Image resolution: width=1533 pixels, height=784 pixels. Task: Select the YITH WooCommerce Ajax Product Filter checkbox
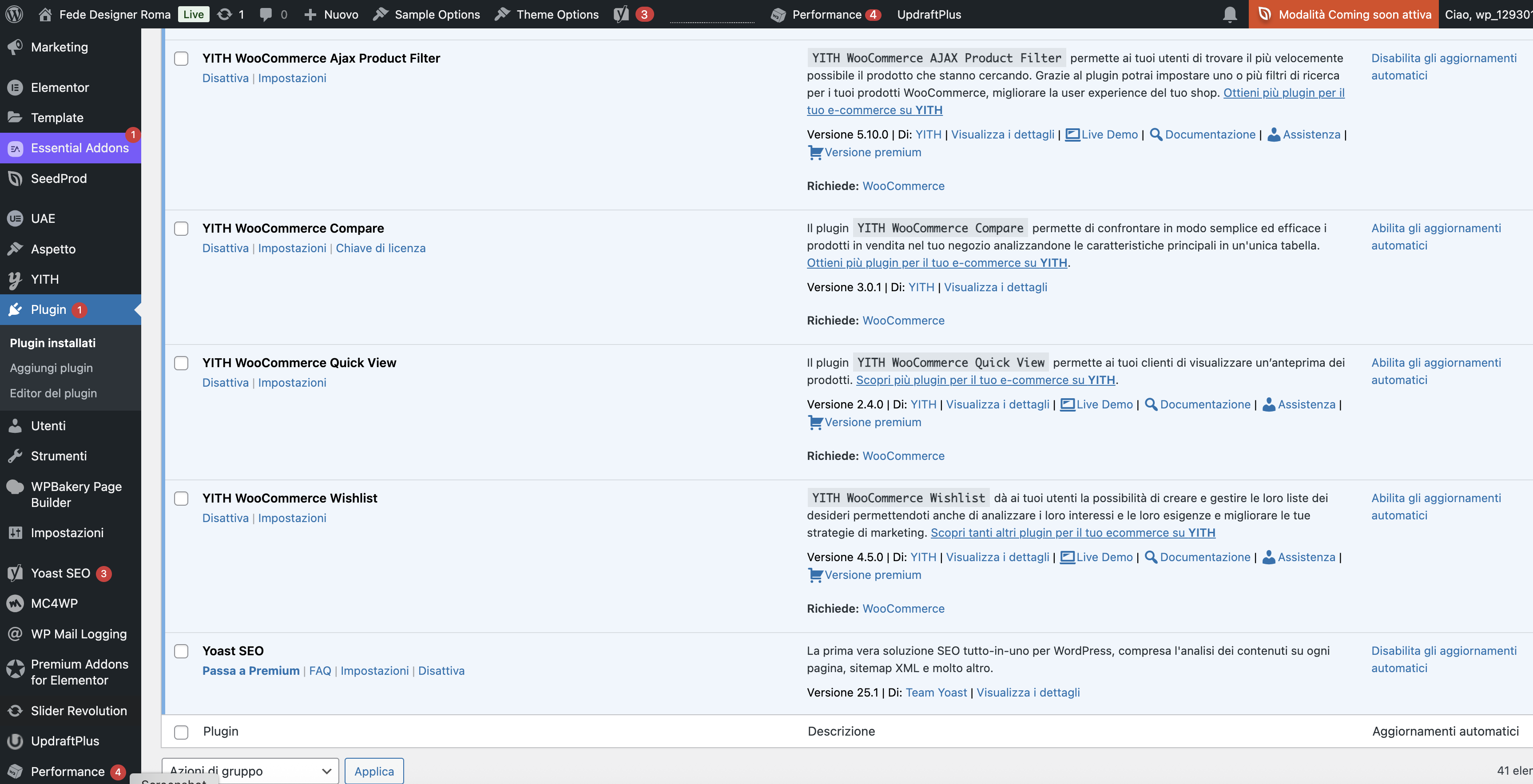[x=181, y=58]
